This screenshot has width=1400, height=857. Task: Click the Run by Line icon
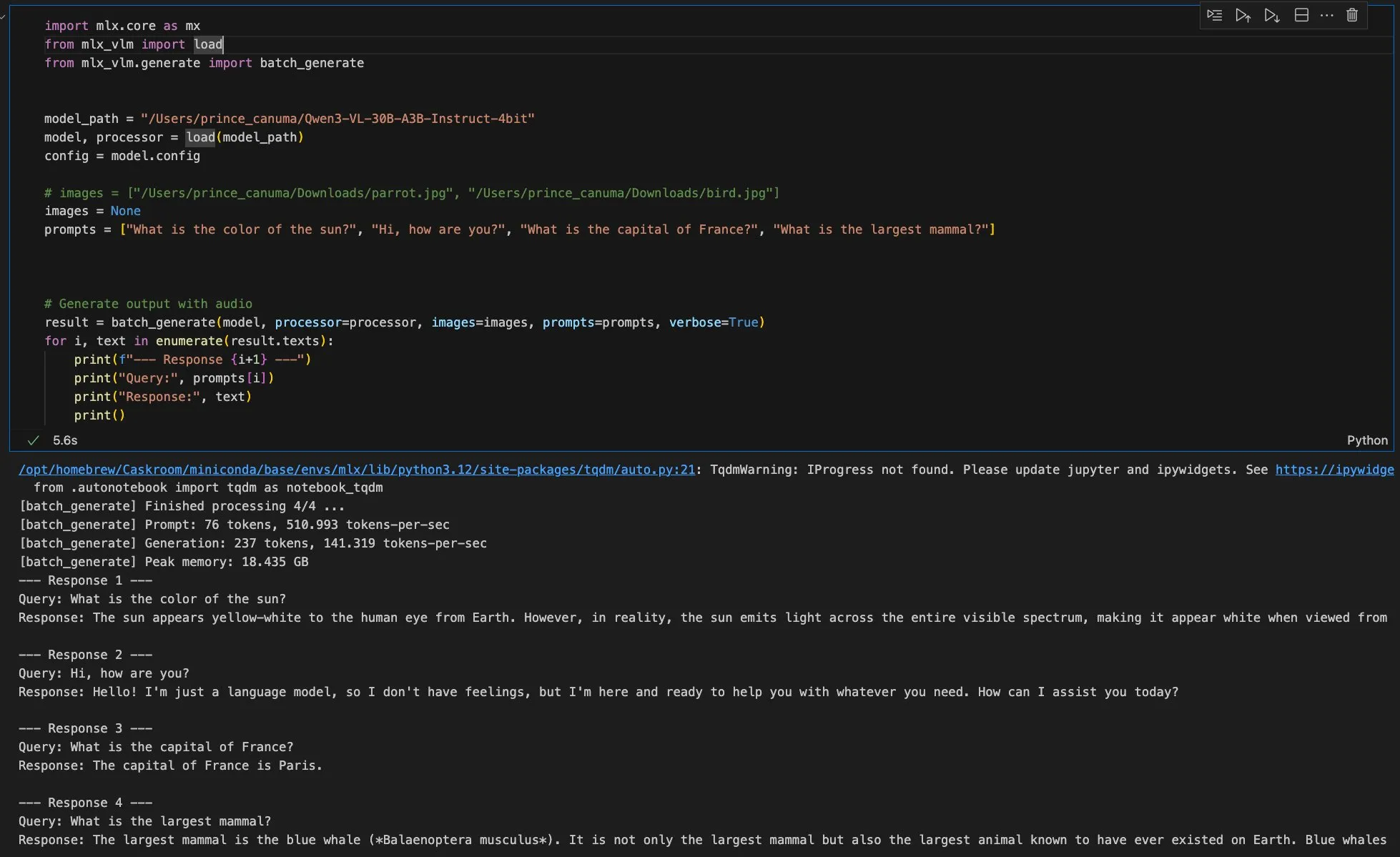[x=1214, y=15]
